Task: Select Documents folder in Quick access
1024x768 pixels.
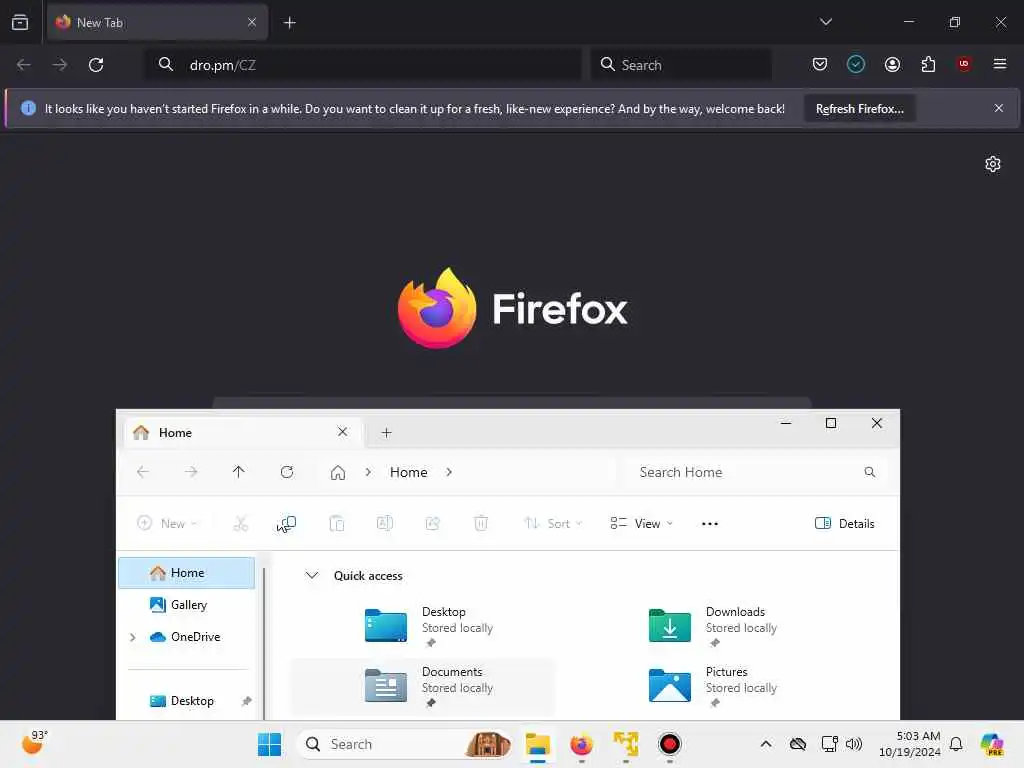Action: point(423,685)
